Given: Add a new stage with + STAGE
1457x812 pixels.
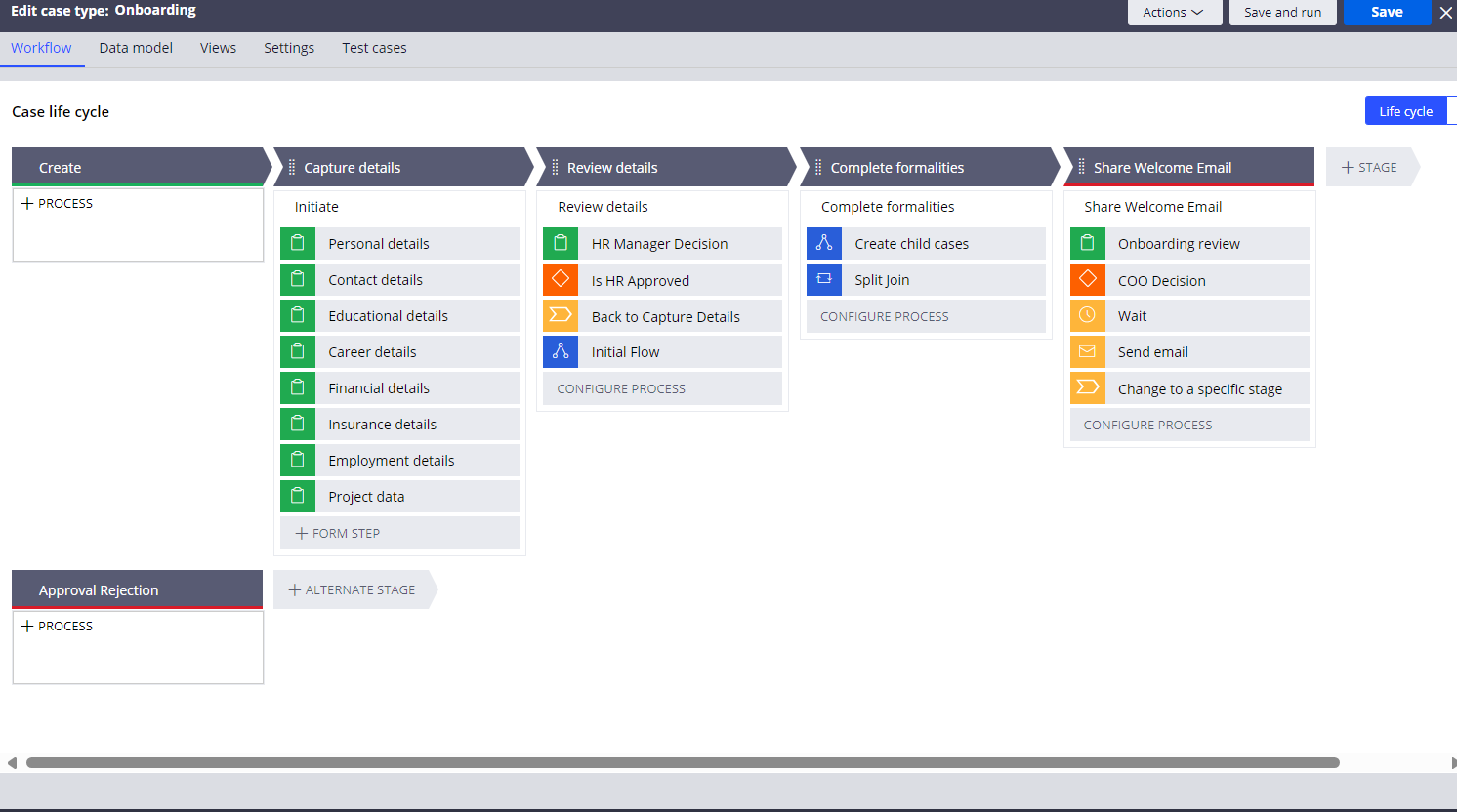Looking at the screenshot, I should (1369, 168).
